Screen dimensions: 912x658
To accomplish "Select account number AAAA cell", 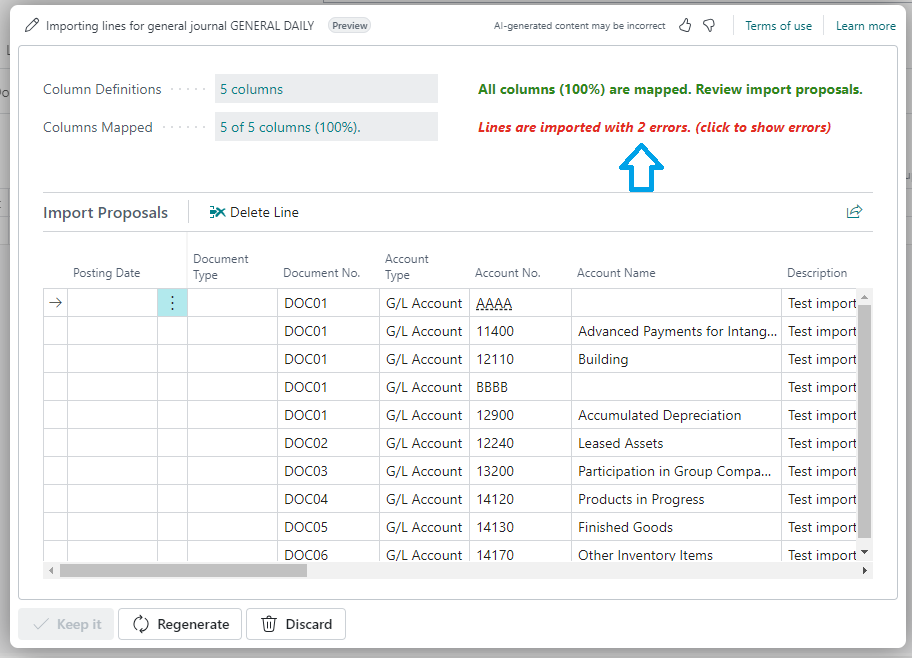I will (x=520, y=303).
